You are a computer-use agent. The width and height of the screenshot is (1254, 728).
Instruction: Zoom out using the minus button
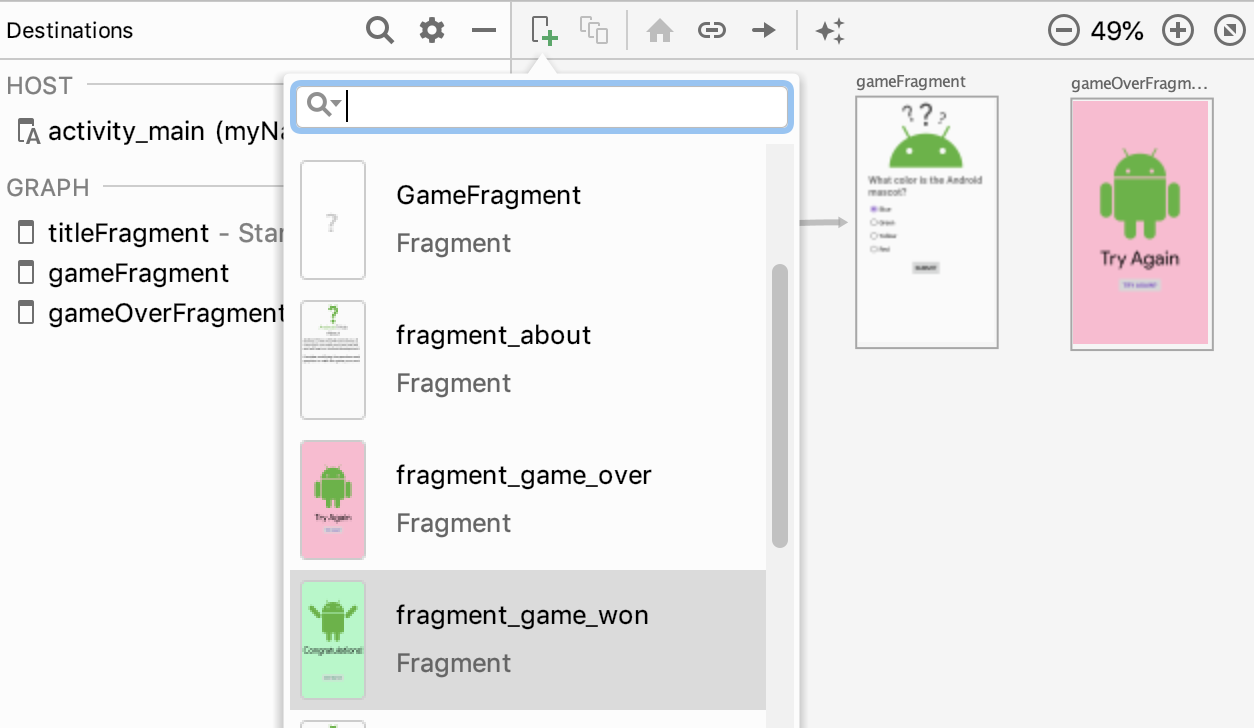tap(1064, 31)
